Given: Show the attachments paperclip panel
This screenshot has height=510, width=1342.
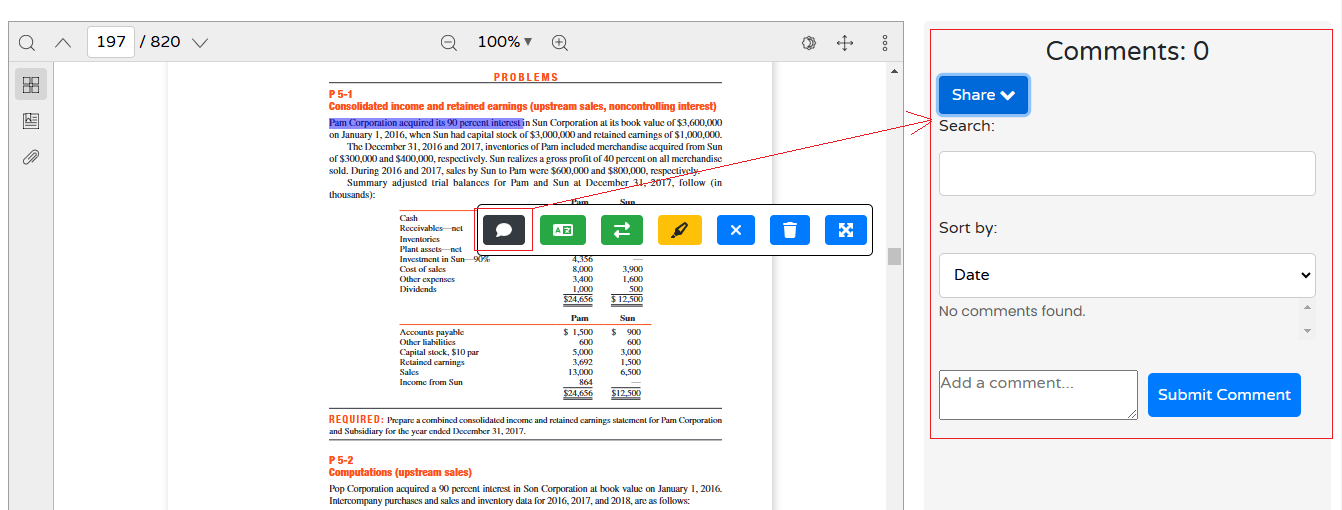Looking at the screenshot, I should point(31,157).
